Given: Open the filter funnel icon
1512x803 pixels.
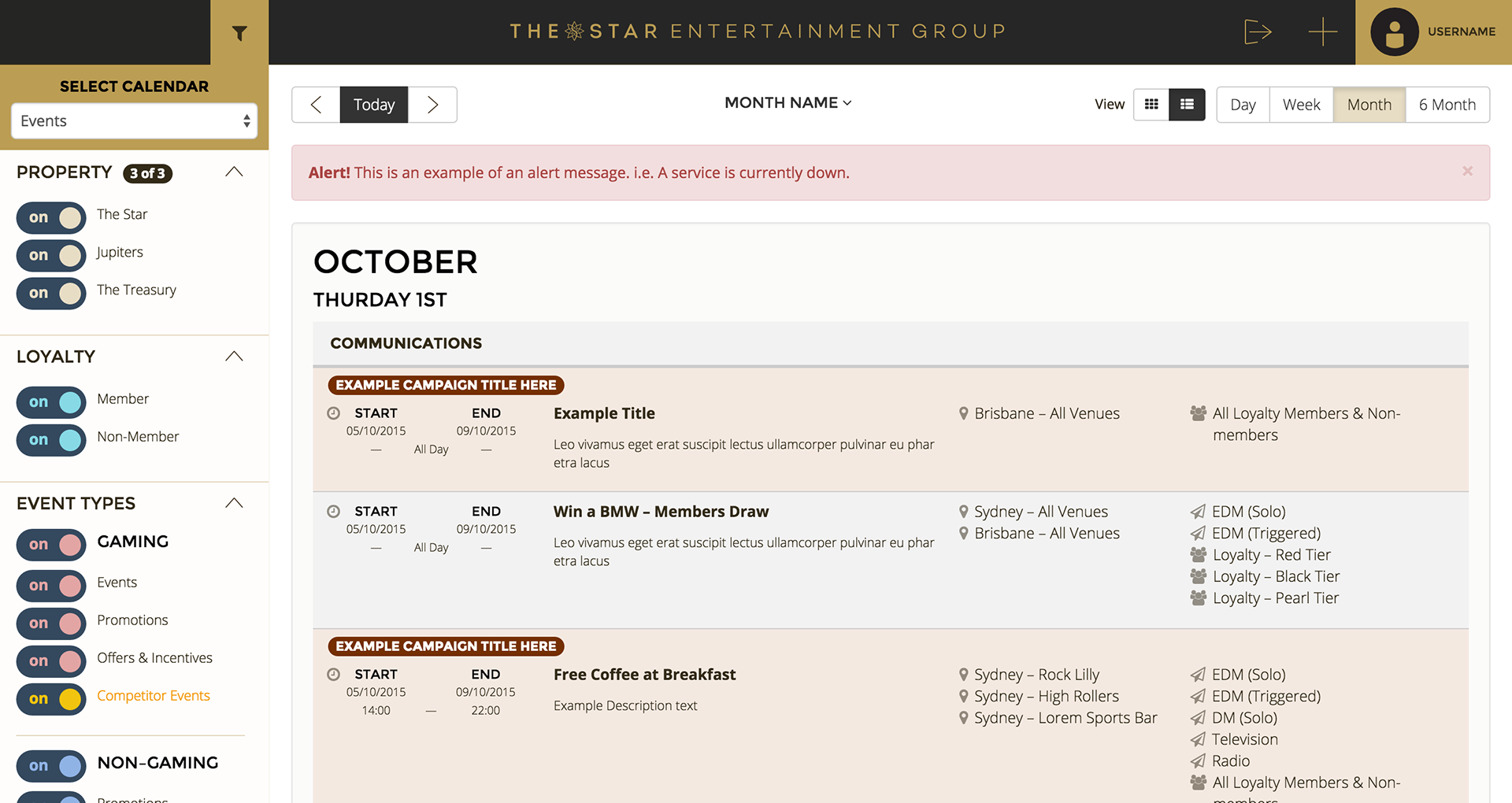Looking at the screenshot, I should click(x=239, y=33).
